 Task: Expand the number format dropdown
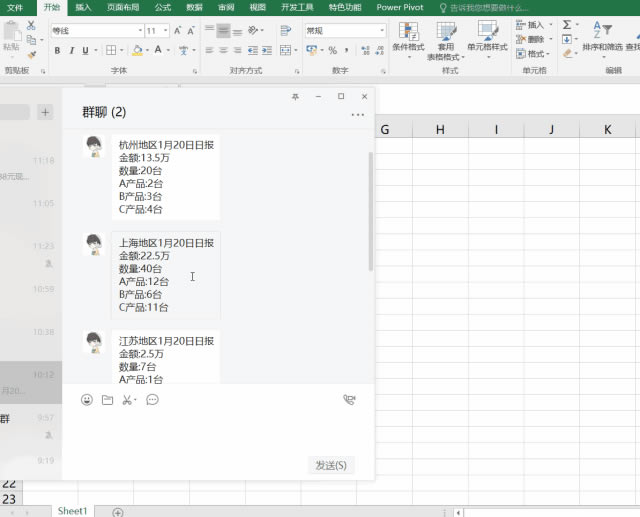click(x=382, y=31)
